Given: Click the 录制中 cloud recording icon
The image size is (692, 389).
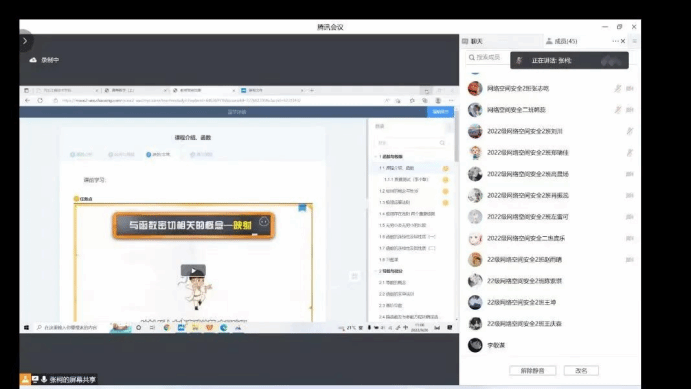Looking at the screenshot, I should (x=33, y=60).
